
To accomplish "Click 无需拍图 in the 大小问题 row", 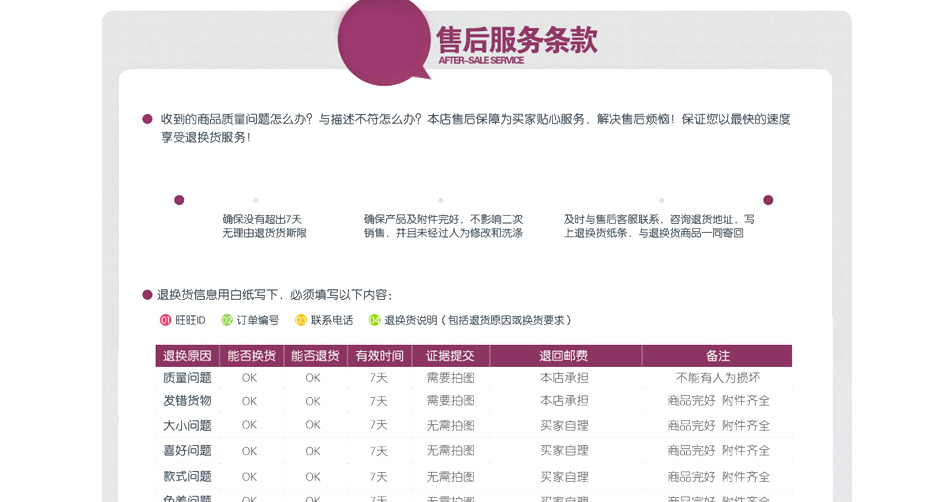I will (450, 426).
